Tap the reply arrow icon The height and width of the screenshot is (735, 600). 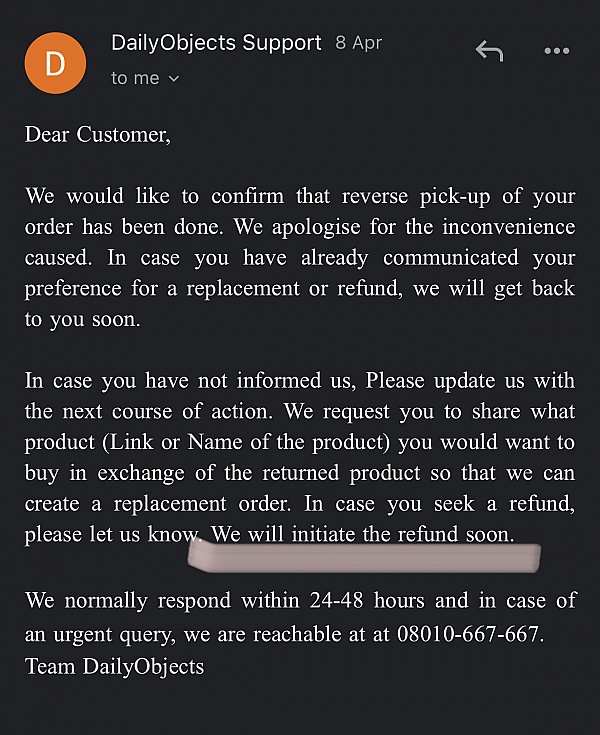(x=489, y=51)
